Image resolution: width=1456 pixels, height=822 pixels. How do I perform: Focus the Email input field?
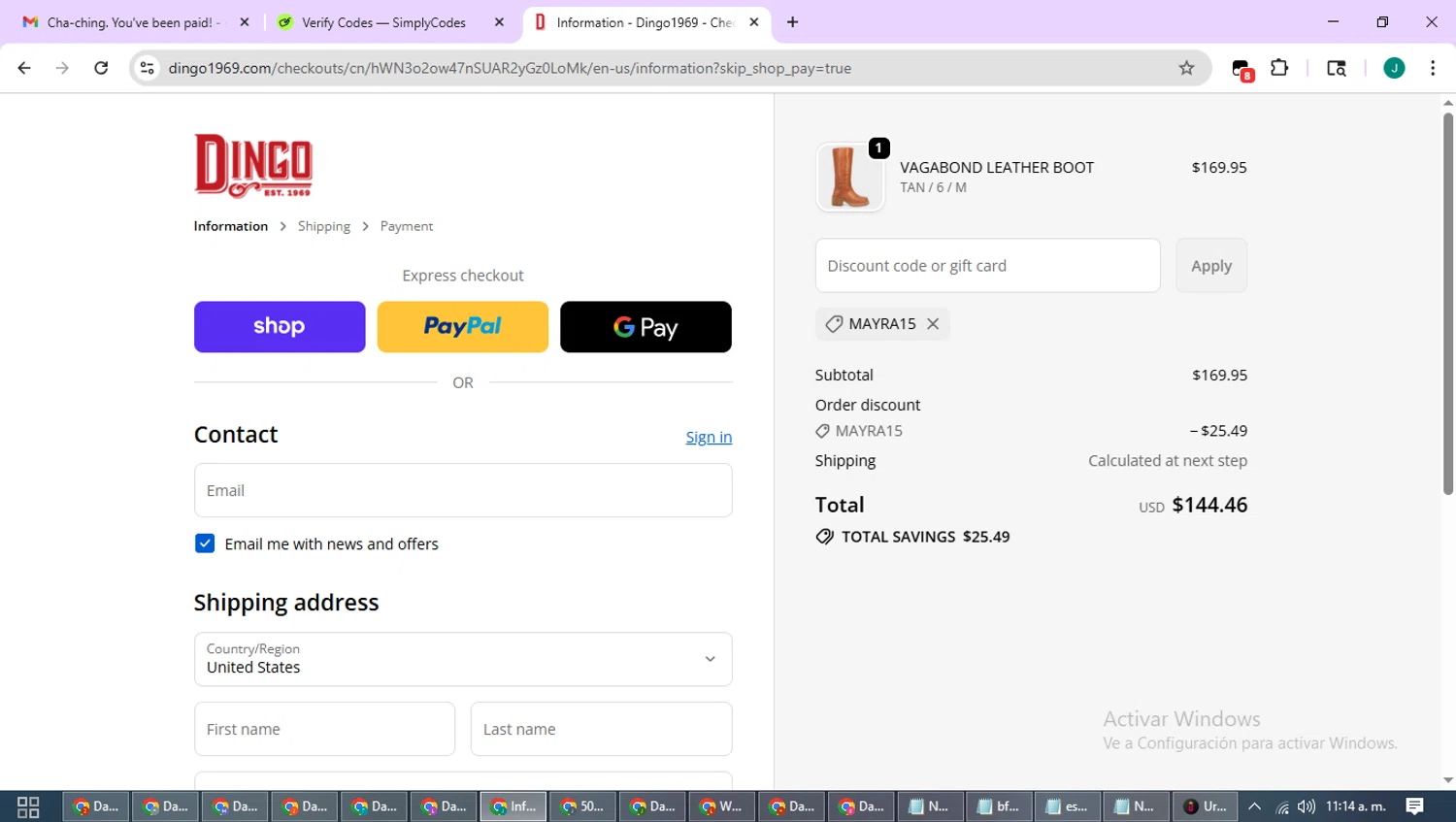(x=463, y=490)
